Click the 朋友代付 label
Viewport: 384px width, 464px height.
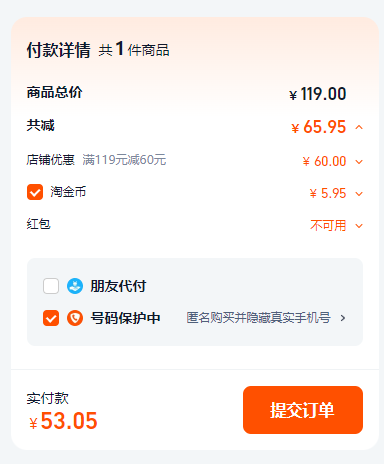[118, 286]
